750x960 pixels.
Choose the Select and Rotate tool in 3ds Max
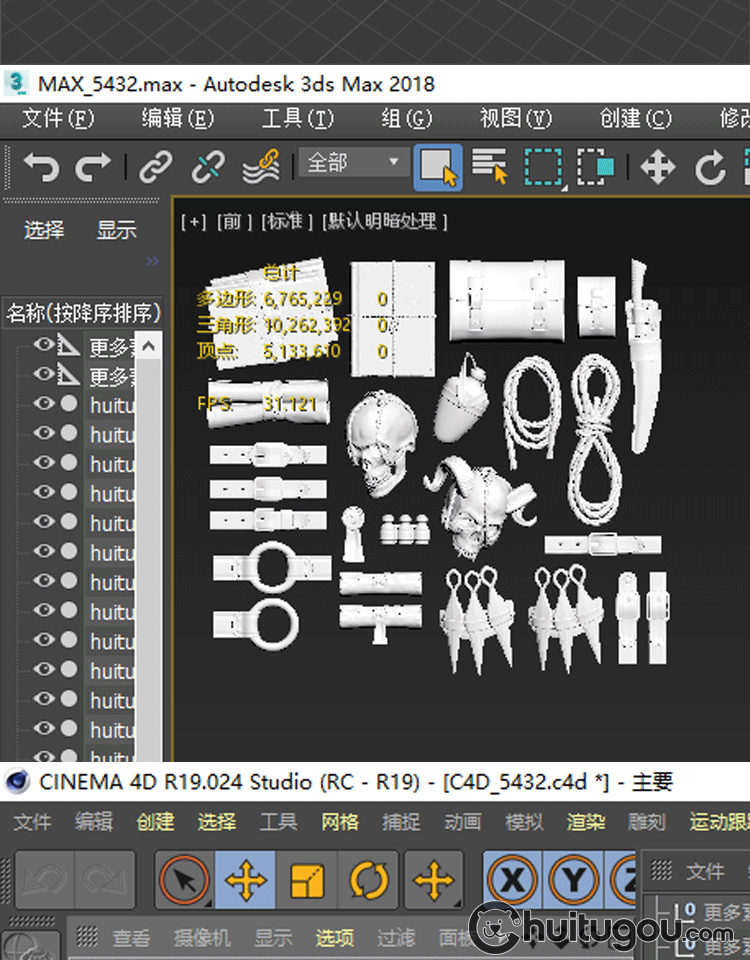pyautogui.click(x=710, y=167)
